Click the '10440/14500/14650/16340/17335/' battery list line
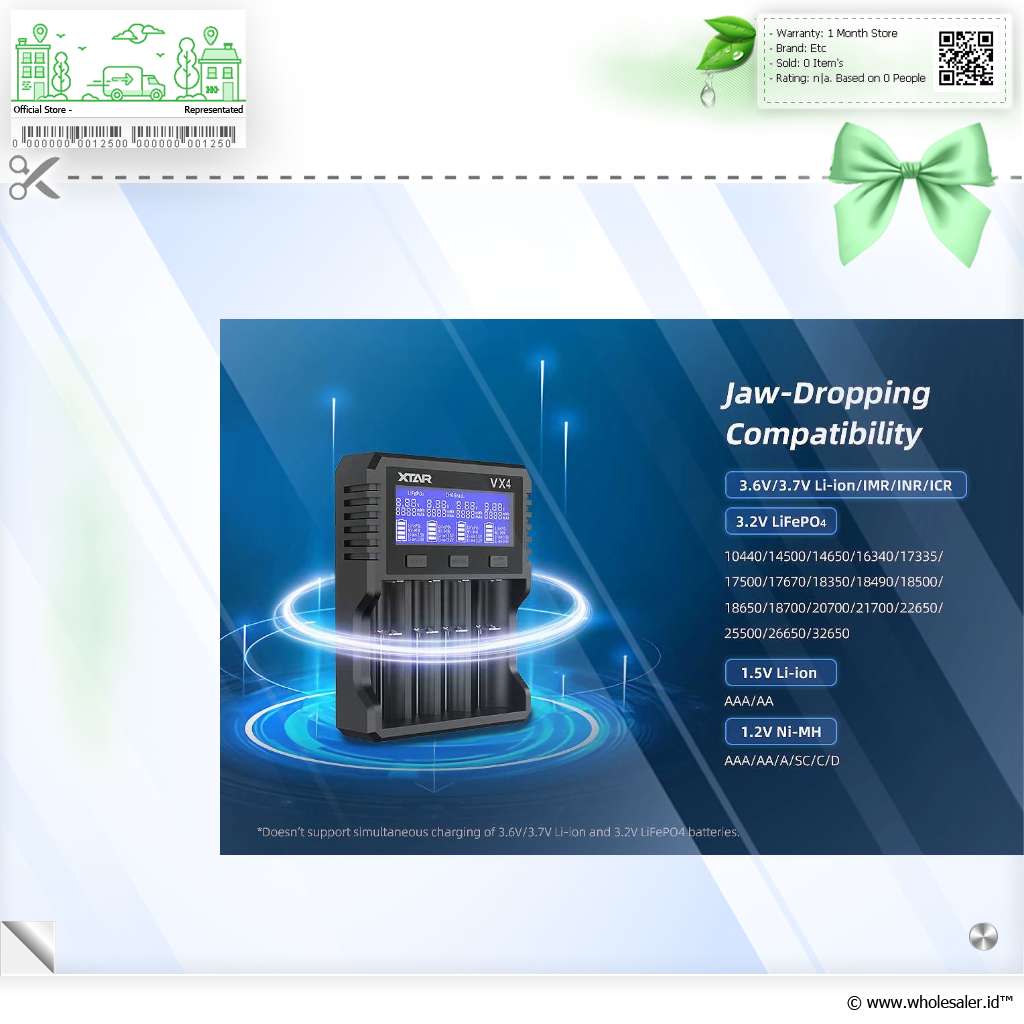 click(833, 556)
